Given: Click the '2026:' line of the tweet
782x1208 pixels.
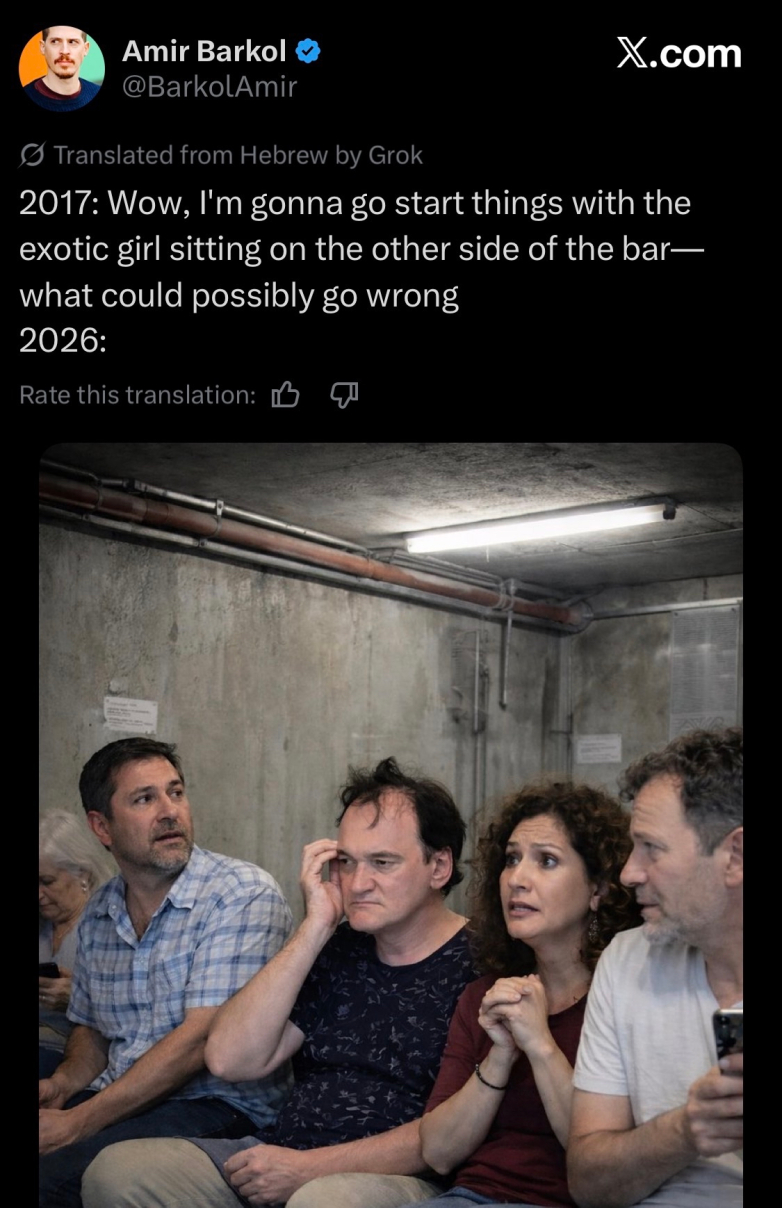Looking at the screenshot, I should tap(63, 341).
